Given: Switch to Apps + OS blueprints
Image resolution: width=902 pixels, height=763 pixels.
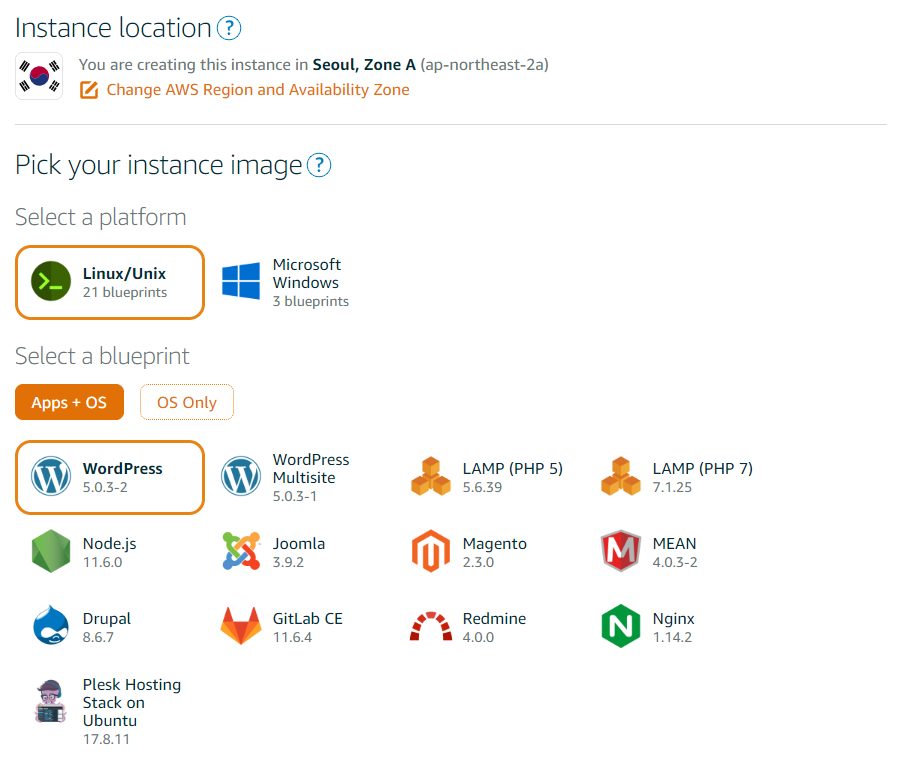Looking at the screenshot, I should point(69,402).
